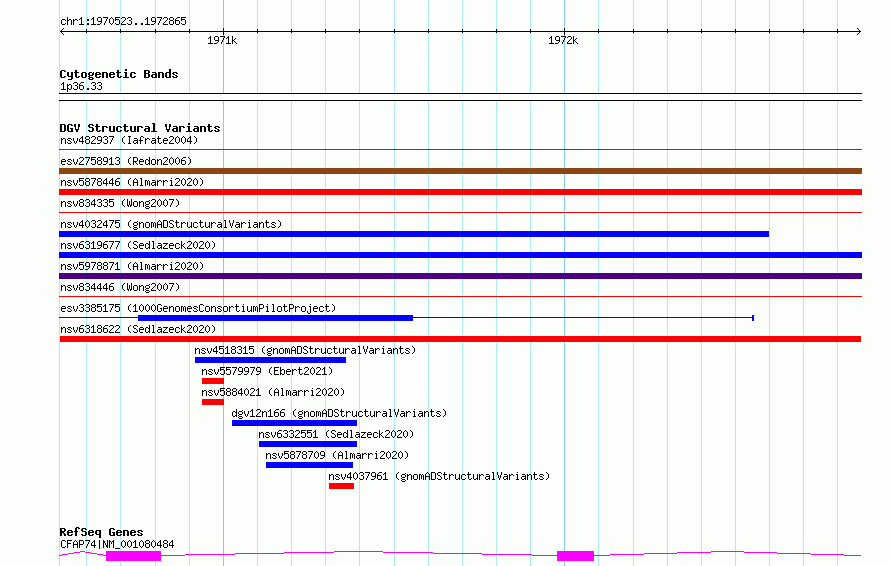Select the purple nsv5978871 variant bar
The image size is (890, 566).
tap(460, 276)
